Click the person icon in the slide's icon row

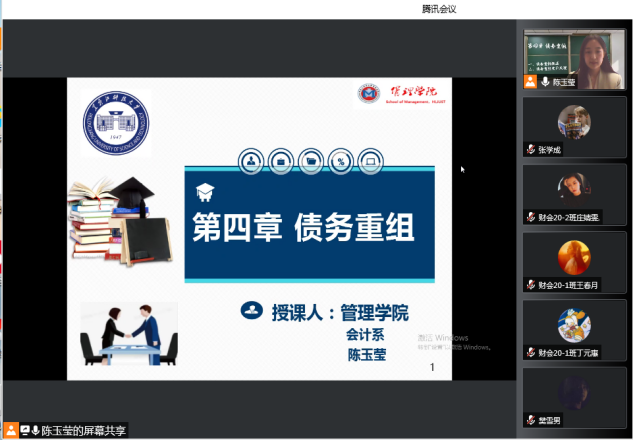point(249,160)
